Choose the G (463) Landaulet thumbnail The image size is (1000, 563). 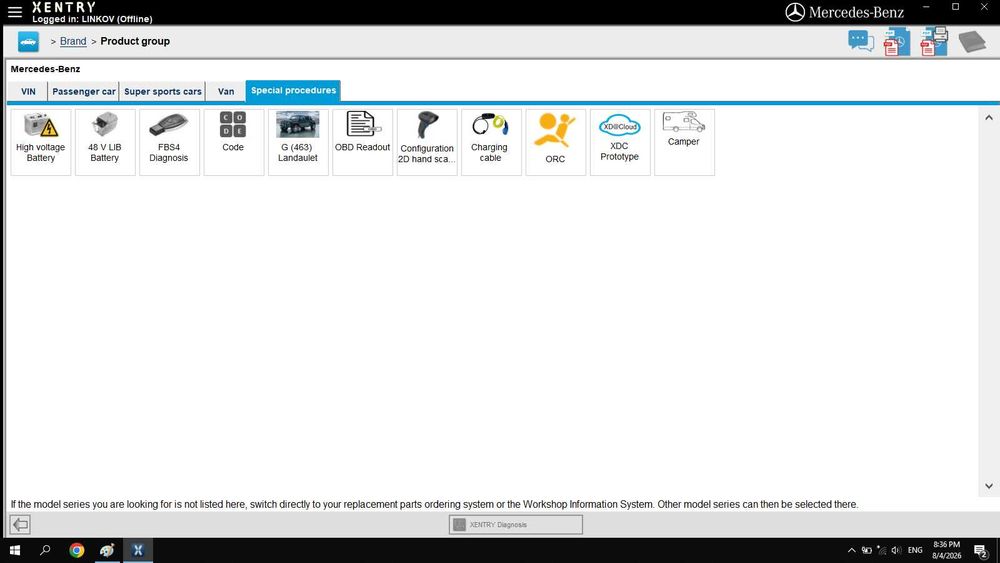coord(298,142)
